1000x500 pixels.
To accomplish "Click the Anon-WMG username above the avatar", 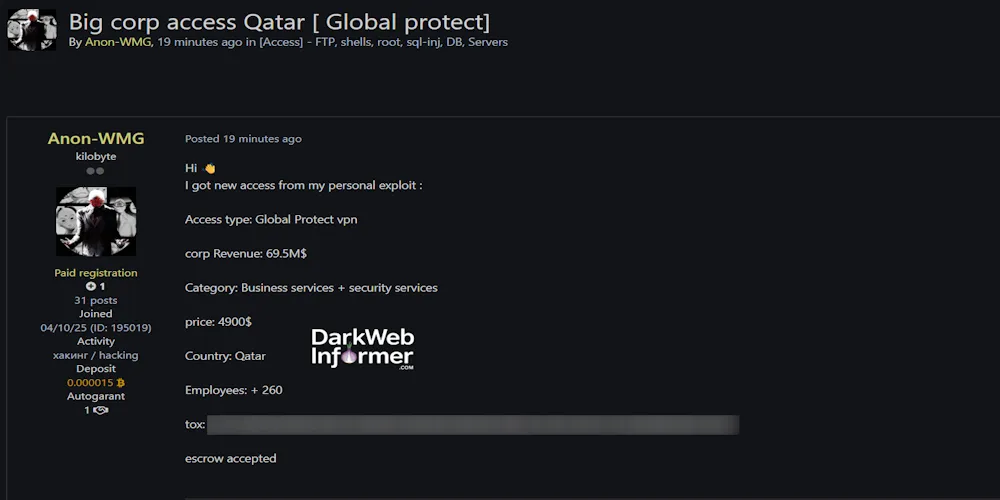I will pos(96,139).
